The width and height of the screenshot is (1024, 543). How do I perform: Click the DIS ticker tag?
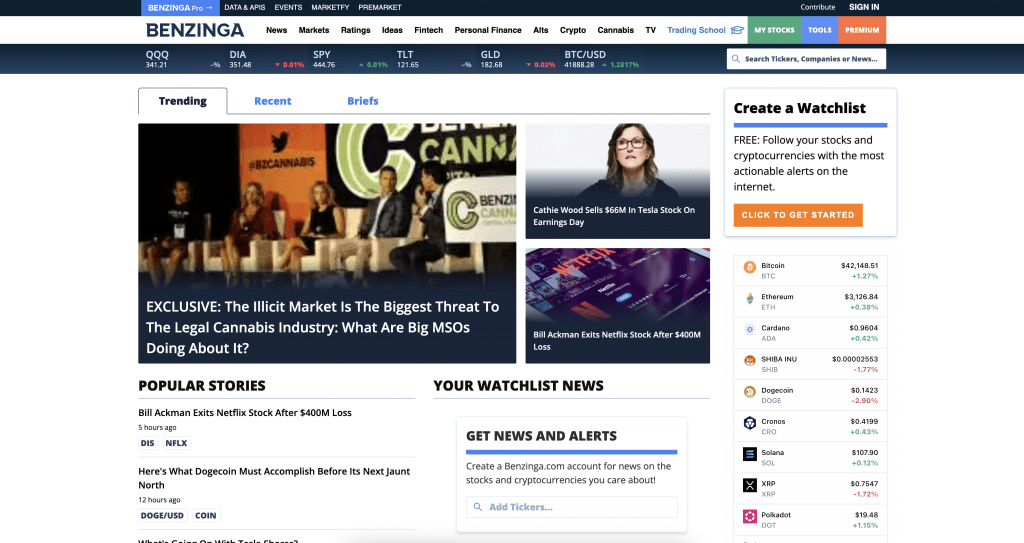(x=148, y=443)
